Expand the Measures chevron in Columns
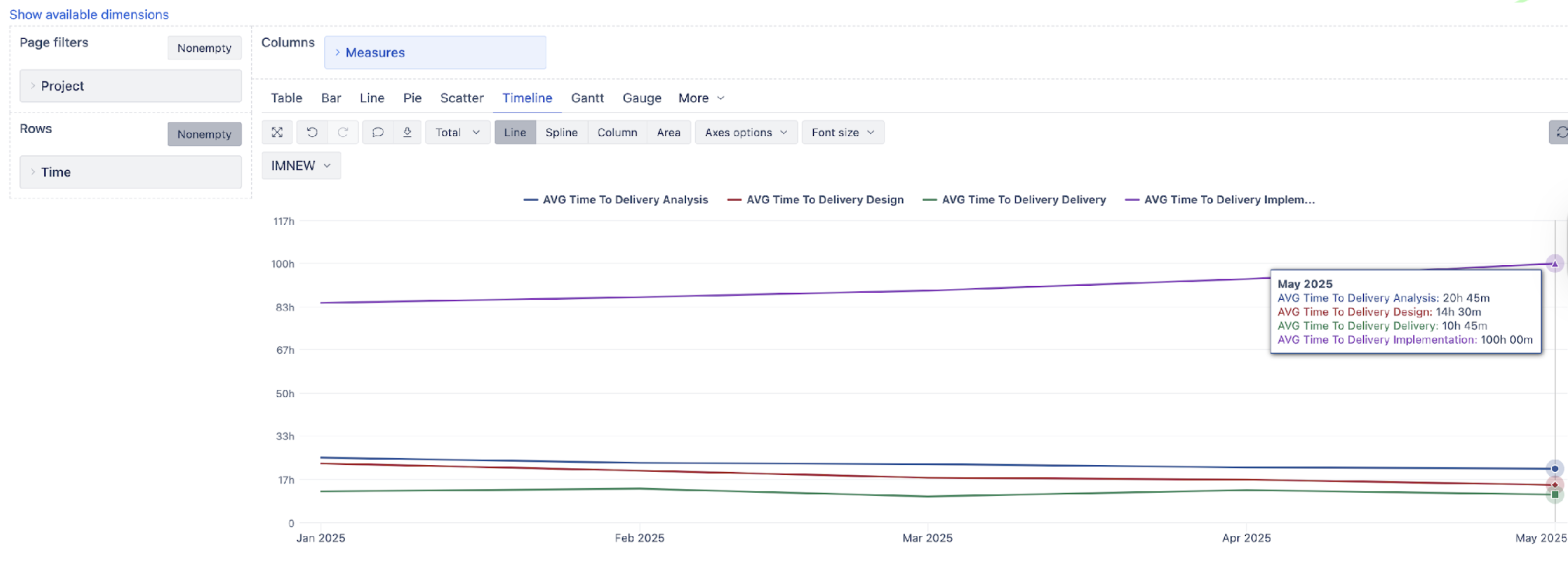This screenshot has width=1568, height=563. [x=337, y=52]
